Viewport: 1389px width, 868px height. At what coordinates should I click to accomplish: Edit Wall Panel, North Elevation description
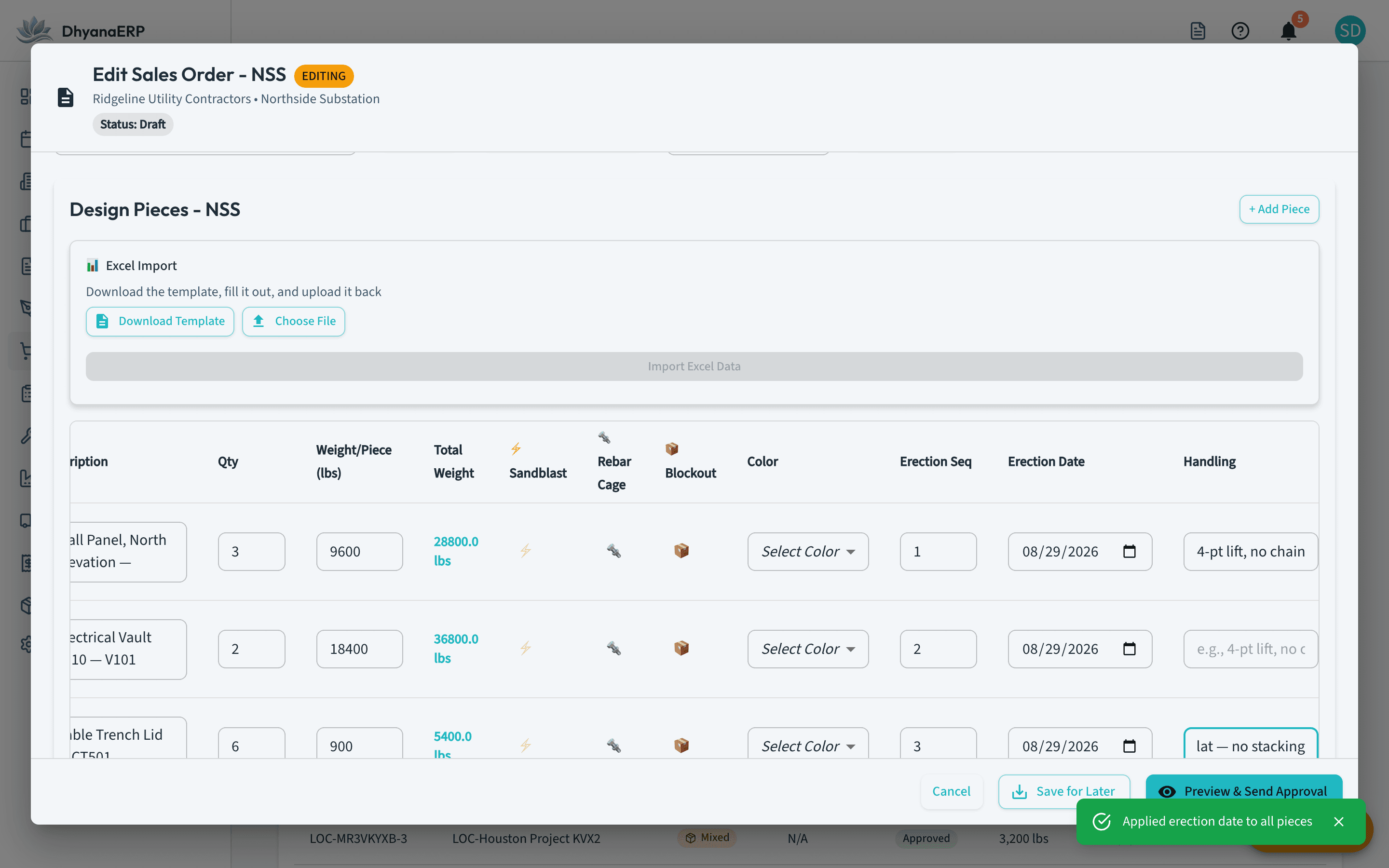coord(128,552)
